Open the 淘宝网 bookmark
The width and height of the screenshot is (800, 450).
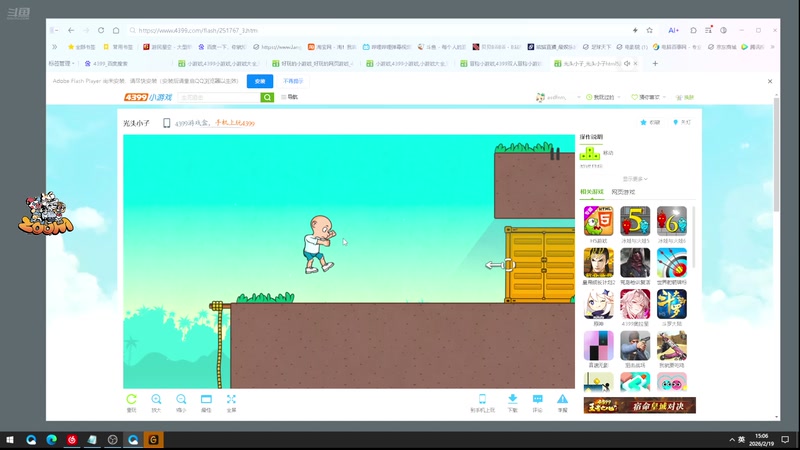point(332,47)
